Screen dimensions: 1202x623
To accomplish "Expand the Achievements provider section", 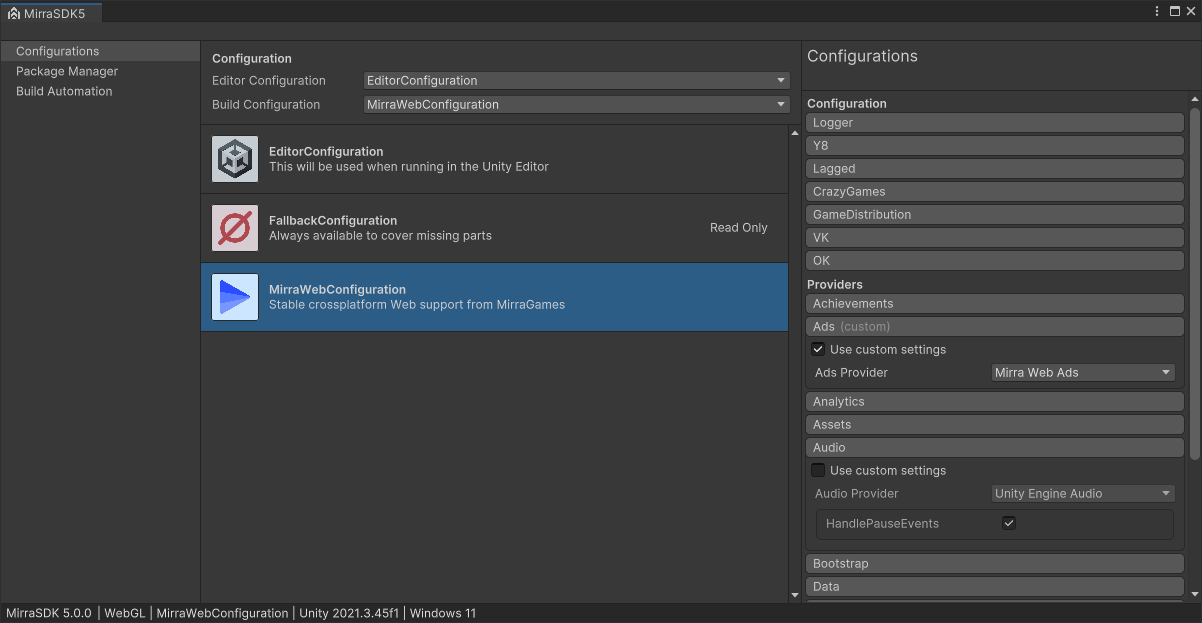I will (x=994, y=303).
